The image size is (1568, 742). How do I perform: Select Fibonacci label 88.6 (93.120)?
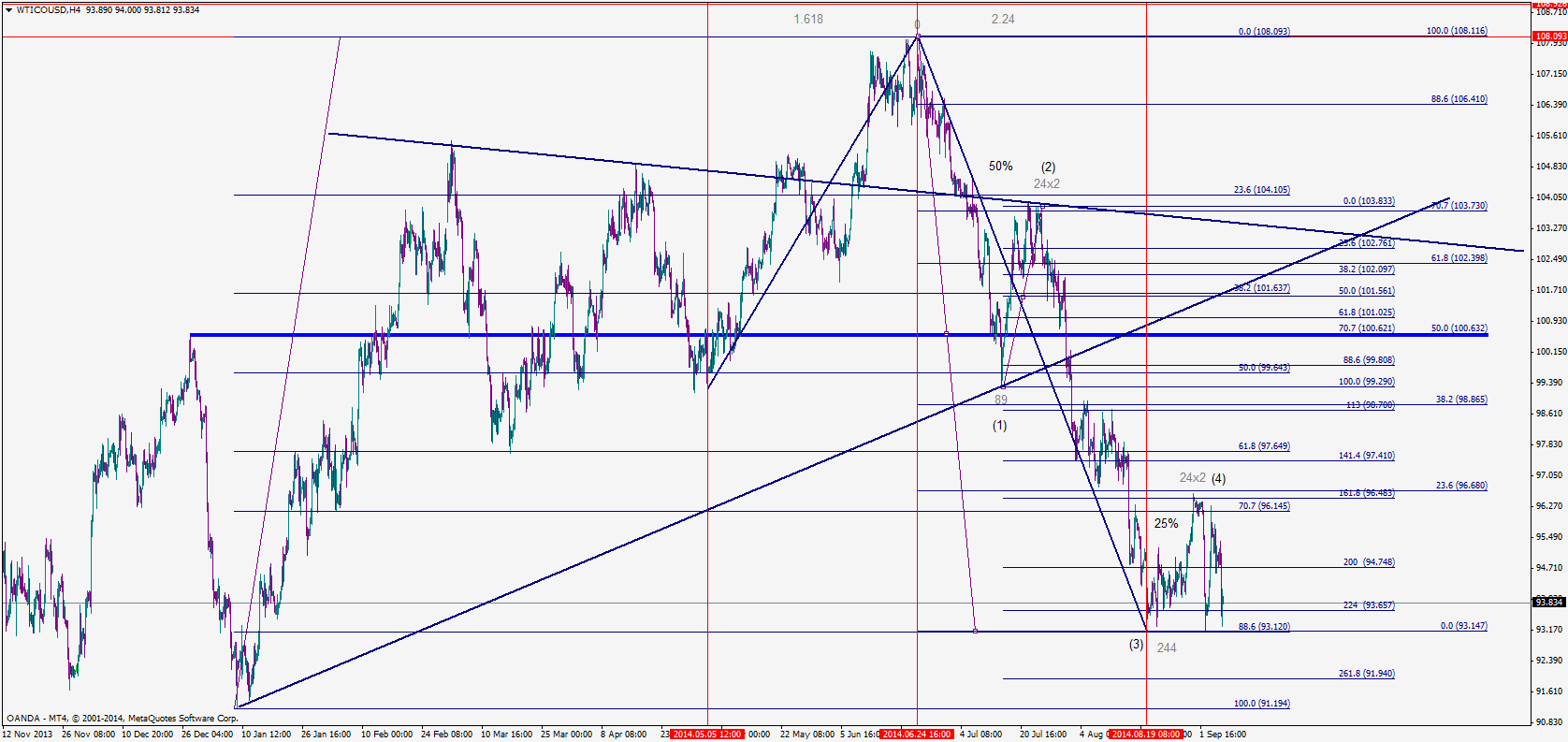pos(1264,626)
